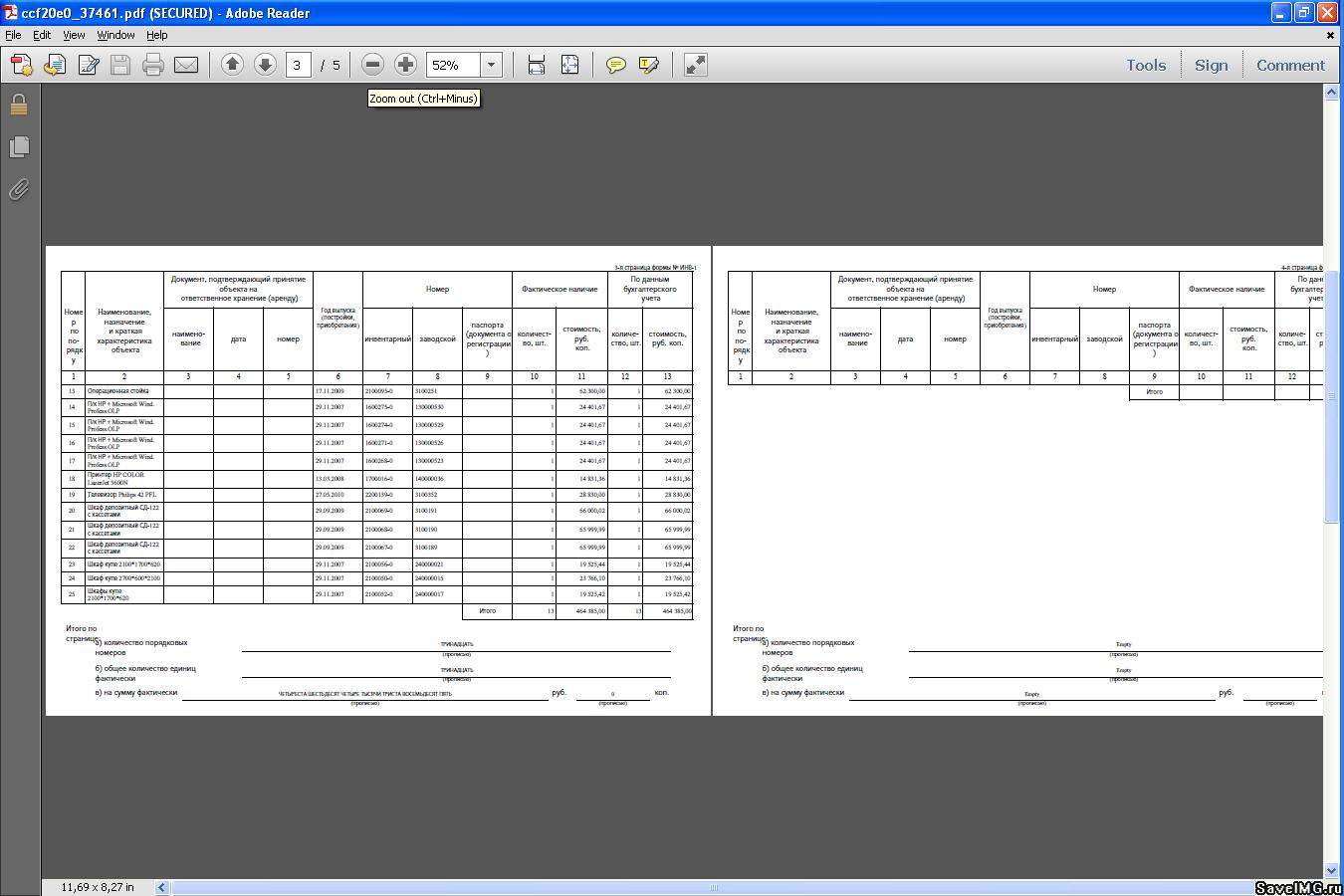The height and width of the screenshot is (896, 1344).
Task: Add a sticky note comment icon
Action: [x=616, y=65]
